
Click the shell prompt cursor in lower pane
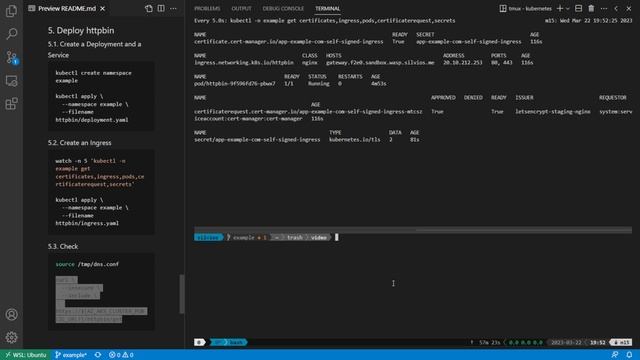(x=336, y=237)
